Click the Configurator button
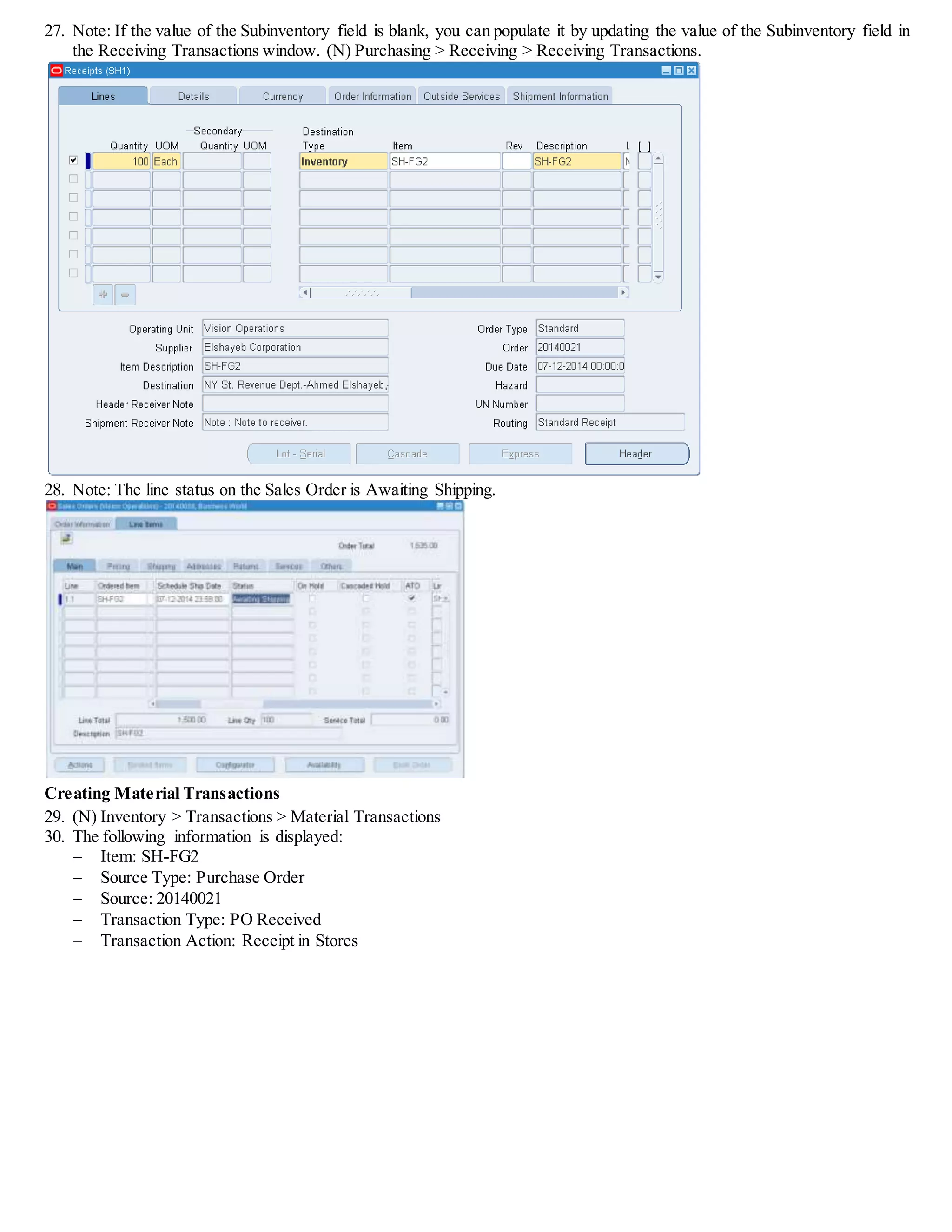This screenshot has width=952, height=1232. pos(235,765)
